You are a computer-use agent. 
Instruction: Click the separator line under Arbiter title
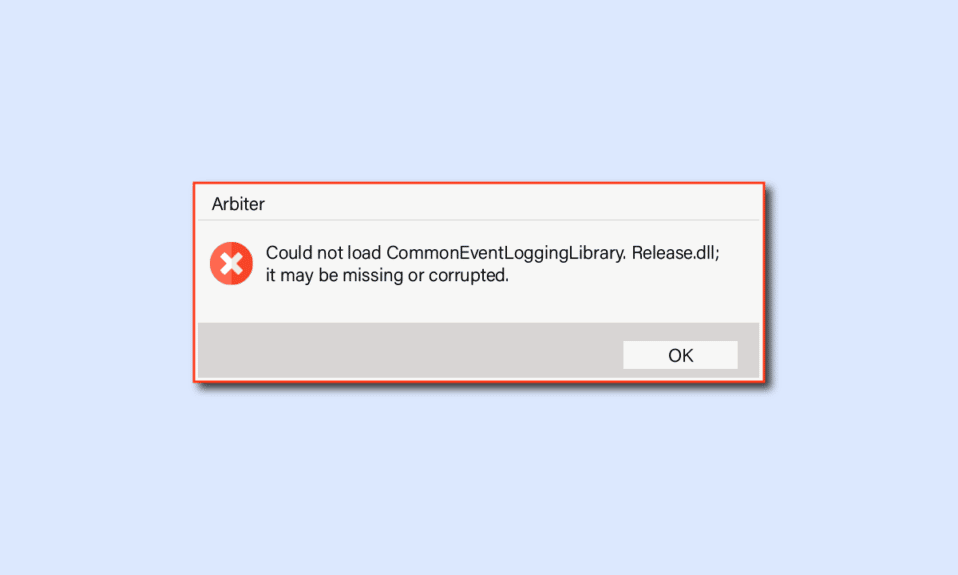point(478,219)
